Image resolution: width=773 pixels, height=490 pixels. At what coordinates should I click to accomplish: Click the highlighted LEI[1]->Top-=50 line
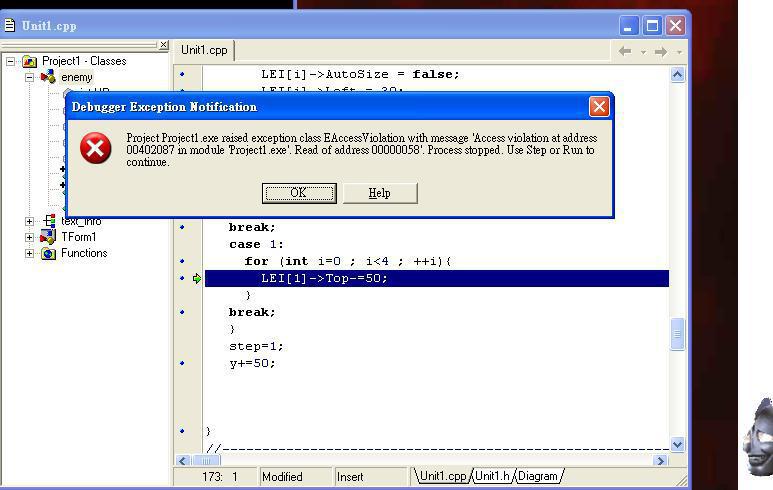(437, 279)
